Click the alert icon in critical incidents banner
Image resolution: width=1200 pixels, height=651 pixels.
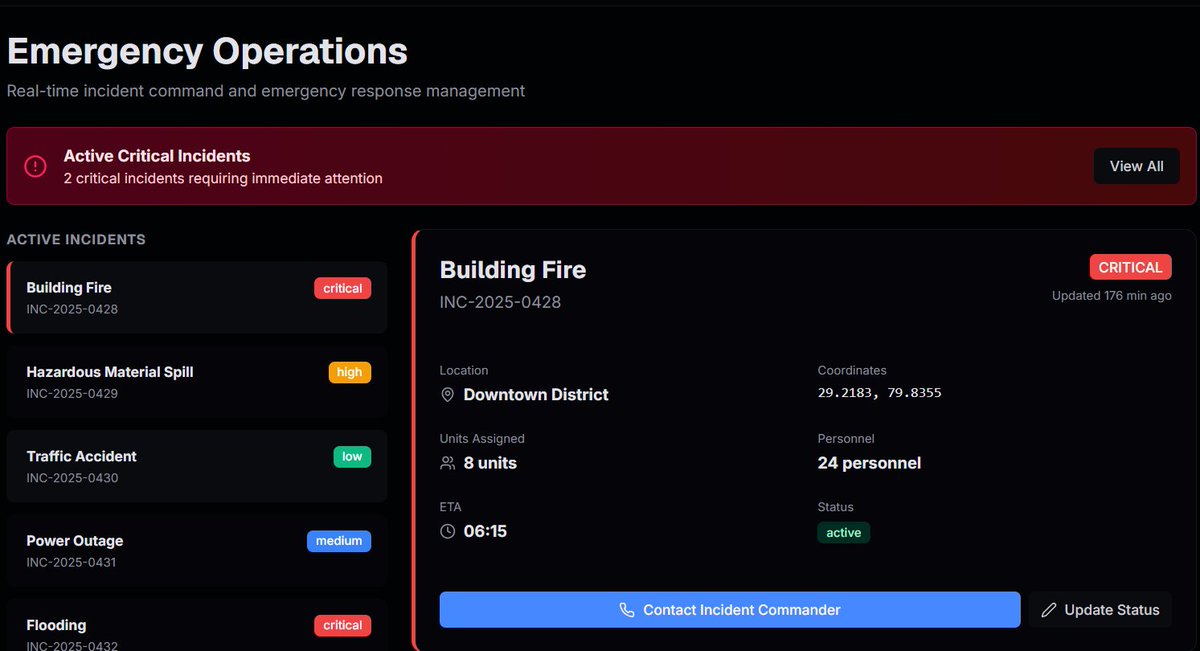click(x=35, y=166)
